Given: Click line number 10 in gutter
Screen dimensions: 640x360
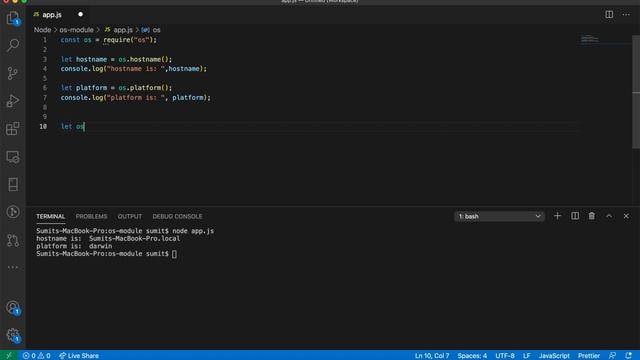Looking at the screenshot, I should (43, 127).
